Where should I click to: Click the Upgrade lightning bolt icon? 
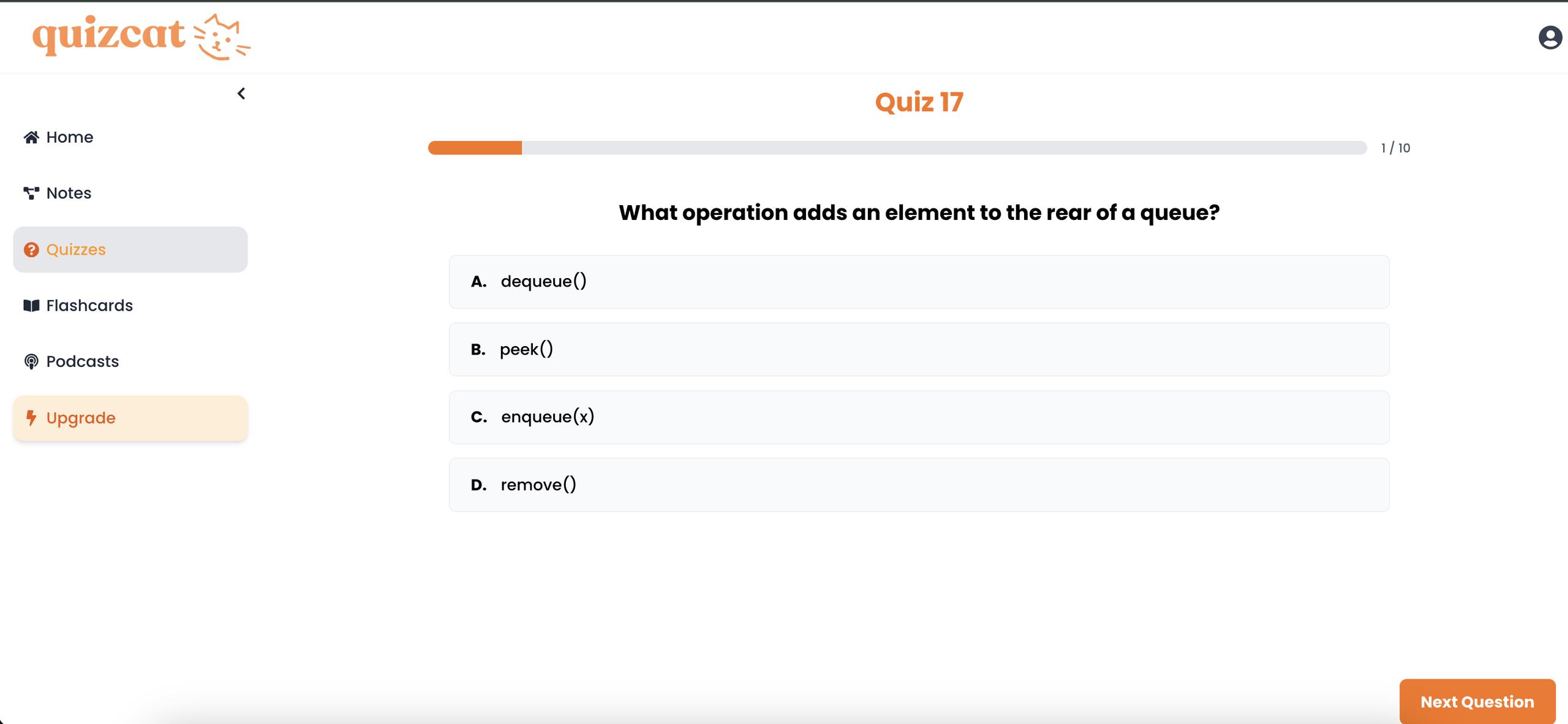click(x=31, y=418)
